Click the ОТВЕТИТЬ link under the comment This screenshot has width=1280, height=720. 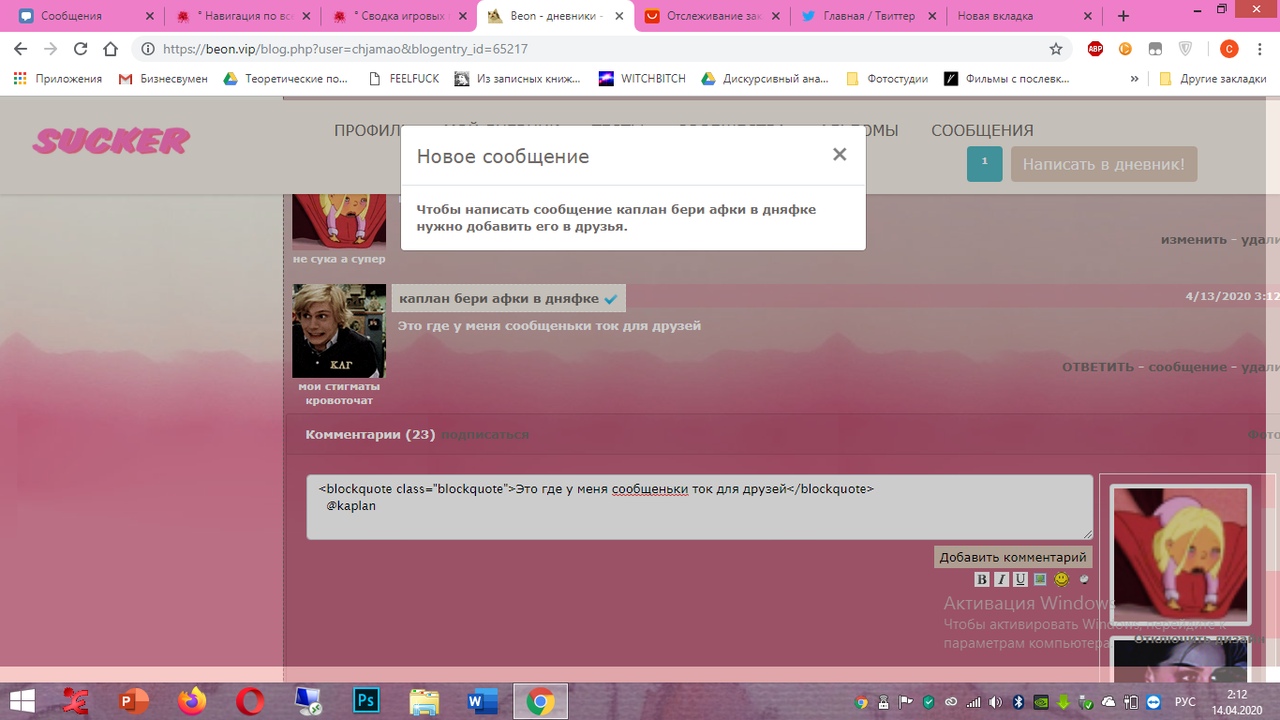1098,367
